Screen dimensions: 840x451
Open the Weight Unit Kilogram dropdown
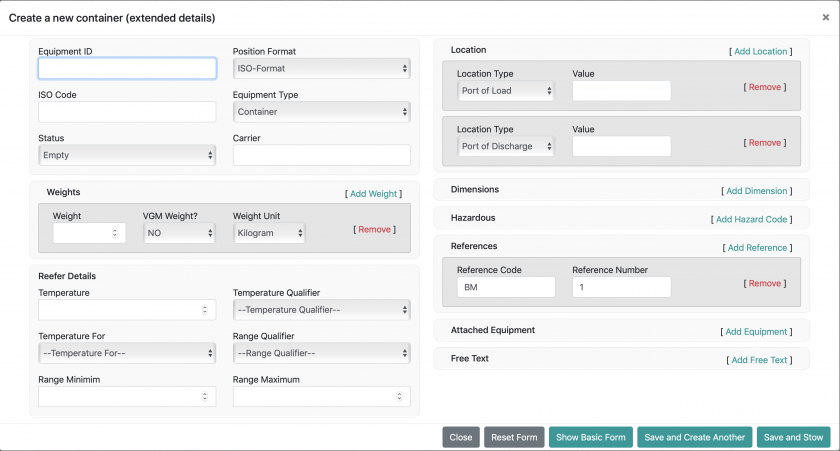269,233
